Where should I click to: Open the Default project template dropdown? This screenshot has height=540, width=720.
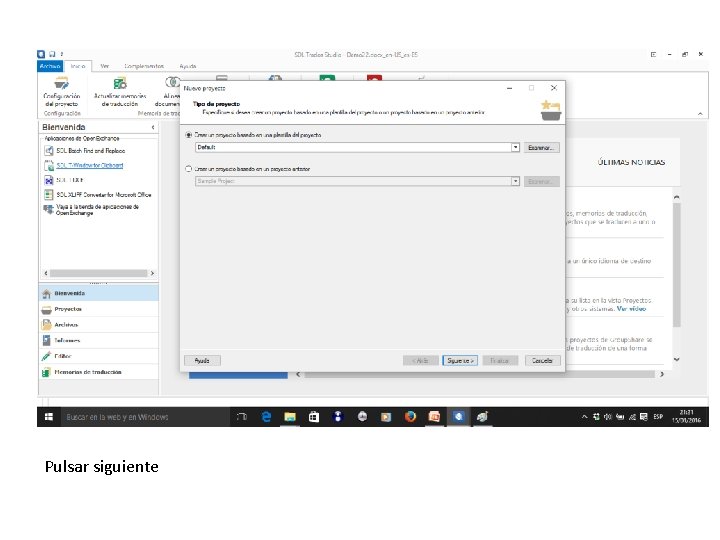point(515,147)
